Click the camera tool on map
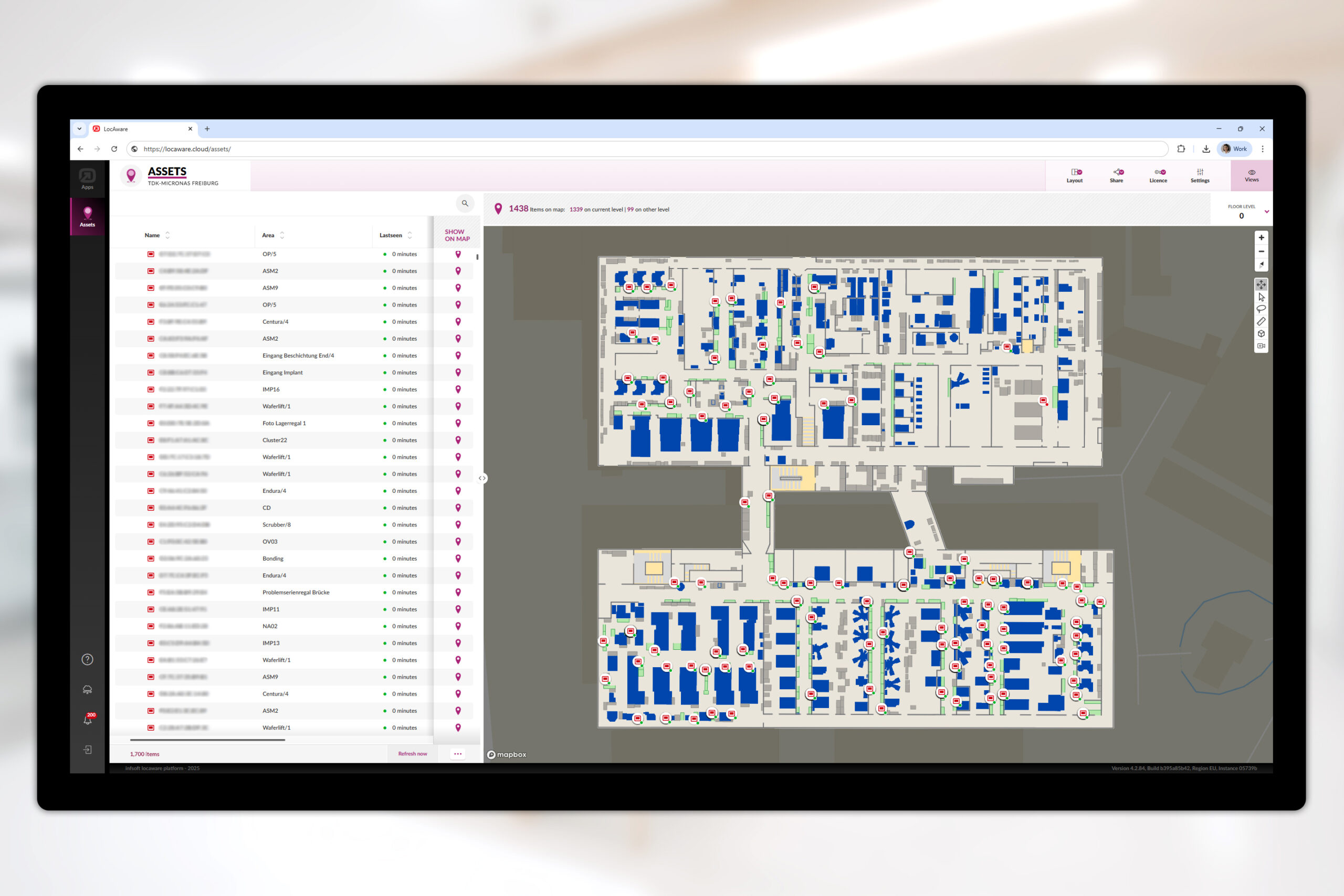1344x896 pixels. tap(1261, 346)
